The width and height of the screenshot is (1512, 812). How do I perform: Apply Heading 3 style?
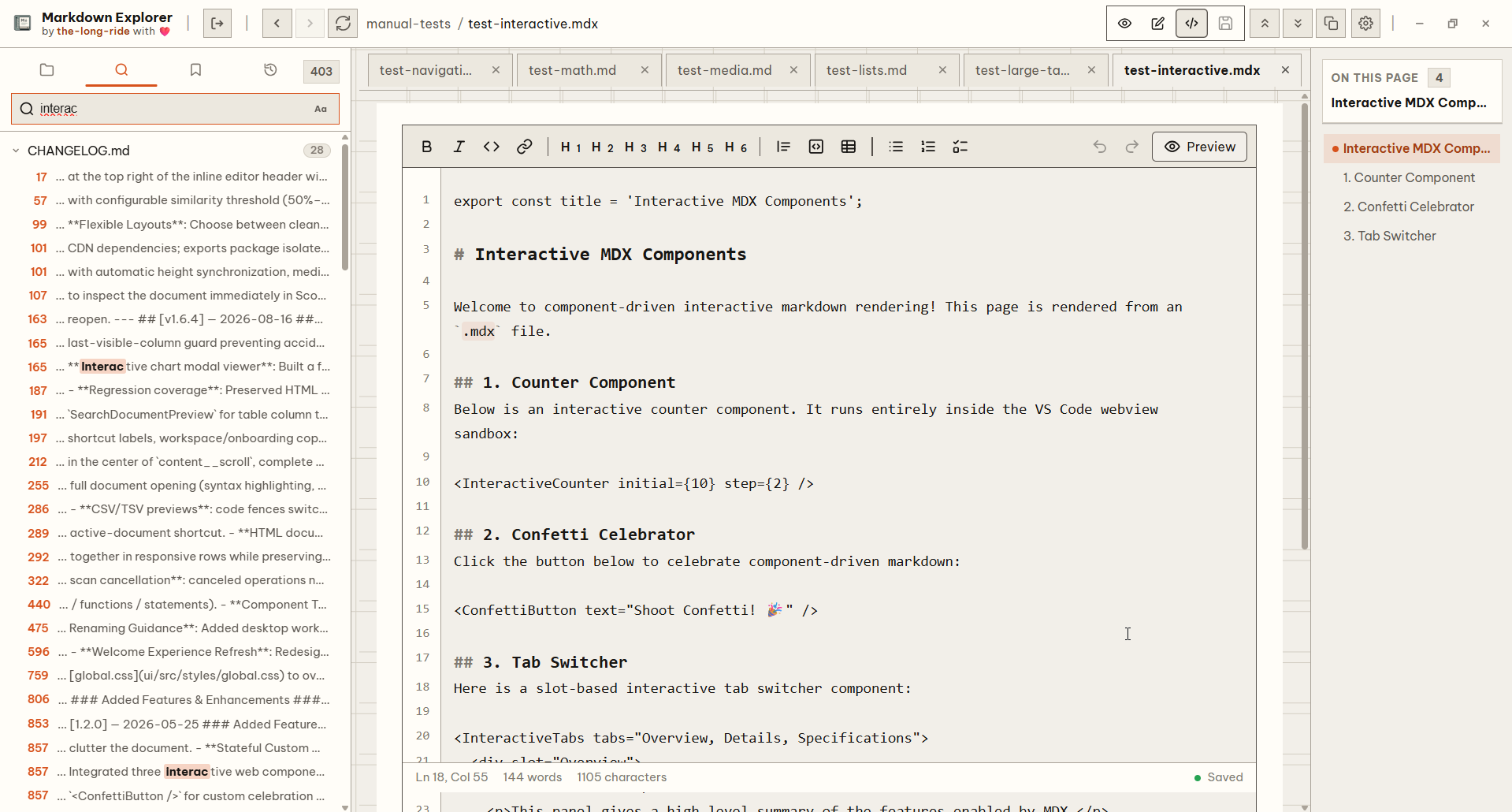pos(636,147)
